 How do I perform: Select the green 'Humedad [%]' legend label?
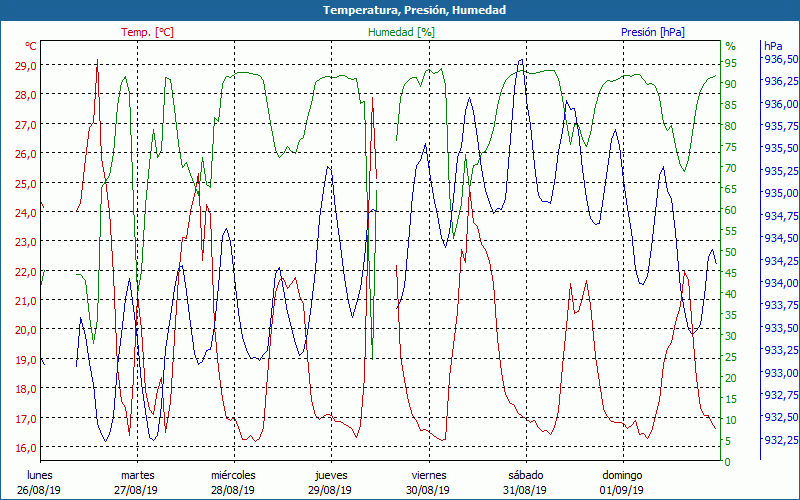point(401,32)
